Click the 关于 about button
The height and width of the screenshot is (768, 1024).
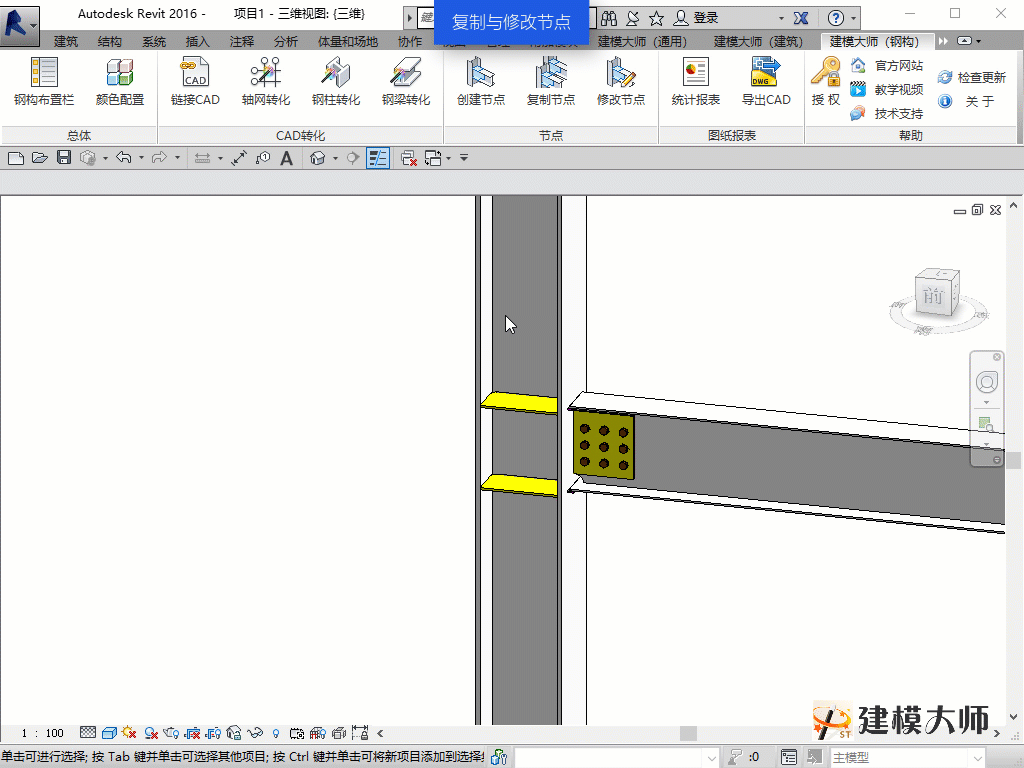[967, 101]
